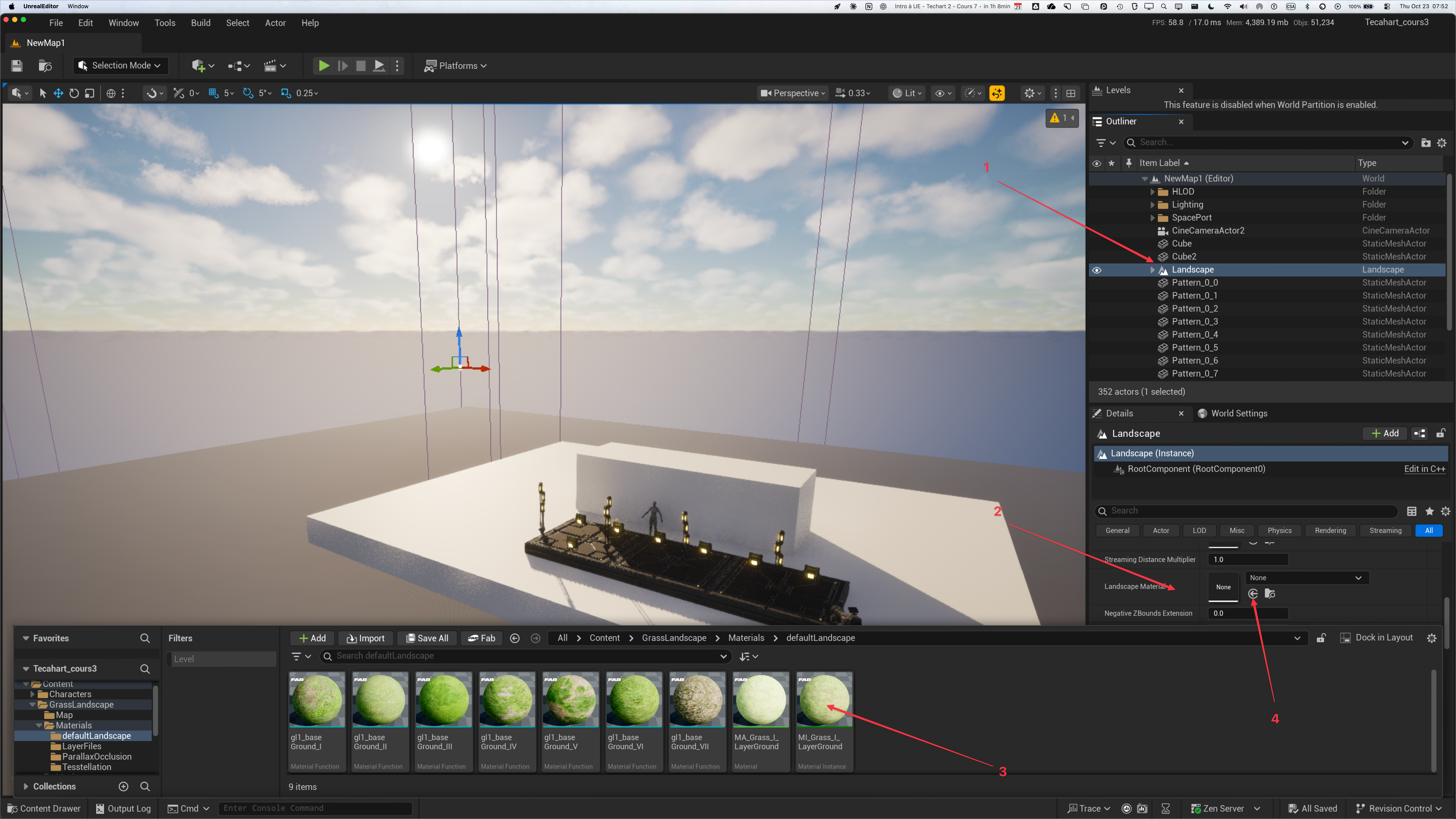
Task: Toggle show only favorites star in Details
Action: pos(1429,512)
